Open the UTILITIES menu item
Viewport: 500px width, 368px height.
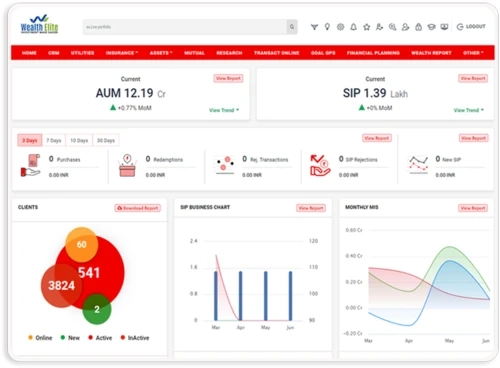click(82, 53)
